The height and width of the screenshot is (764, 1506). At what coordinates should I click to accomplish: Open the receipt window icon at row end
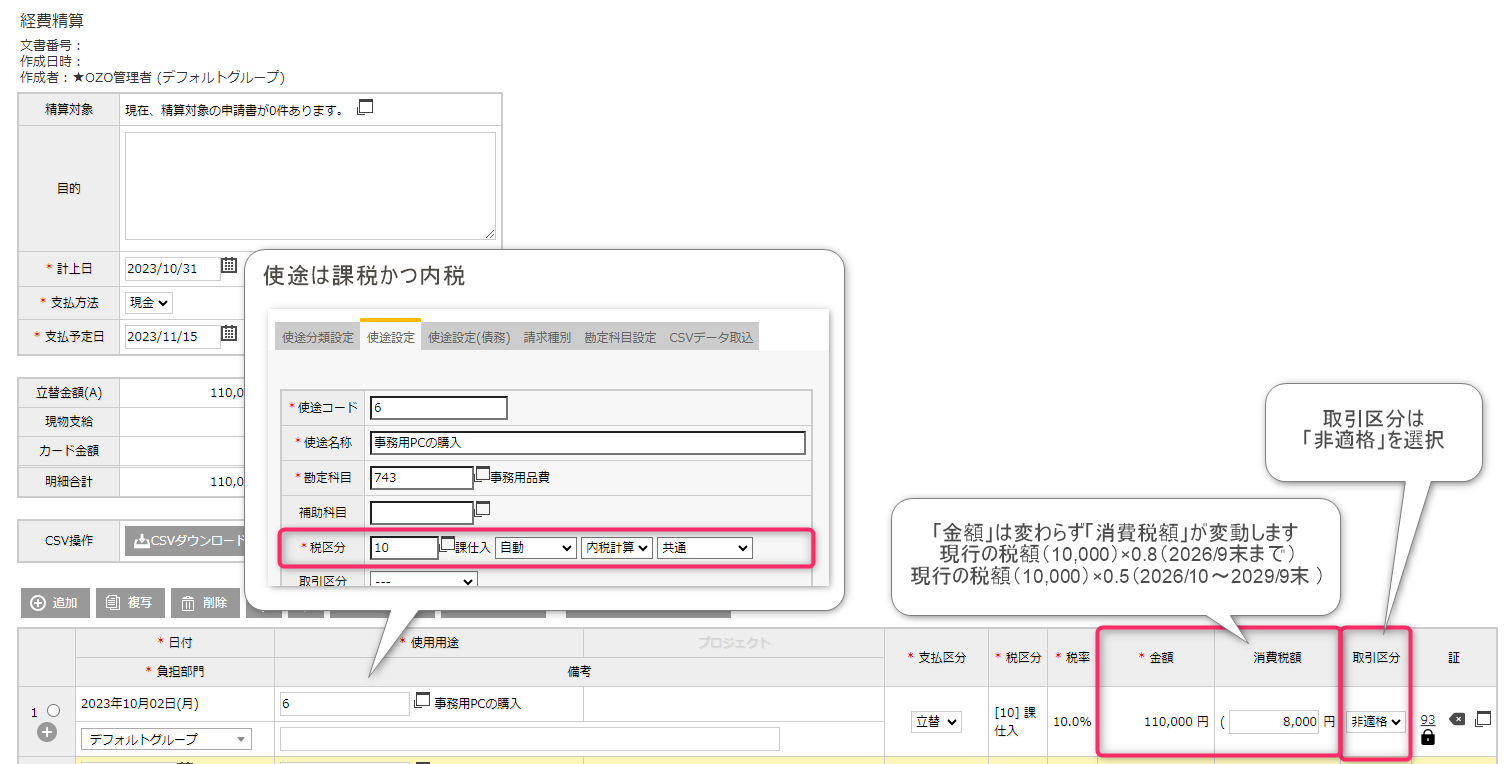1483,719
